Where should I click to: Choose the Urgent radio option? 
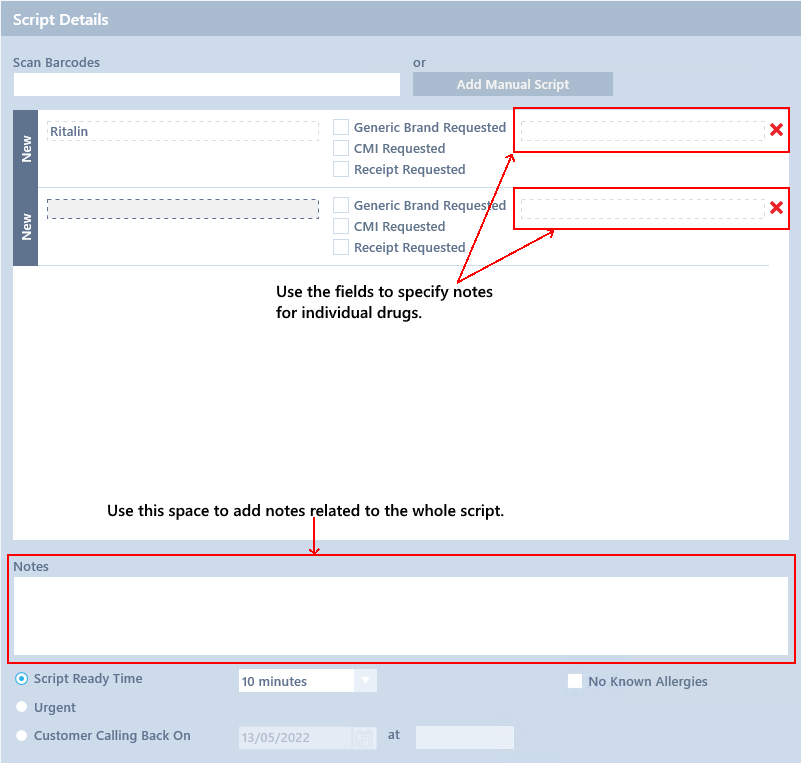pos(22,707)
